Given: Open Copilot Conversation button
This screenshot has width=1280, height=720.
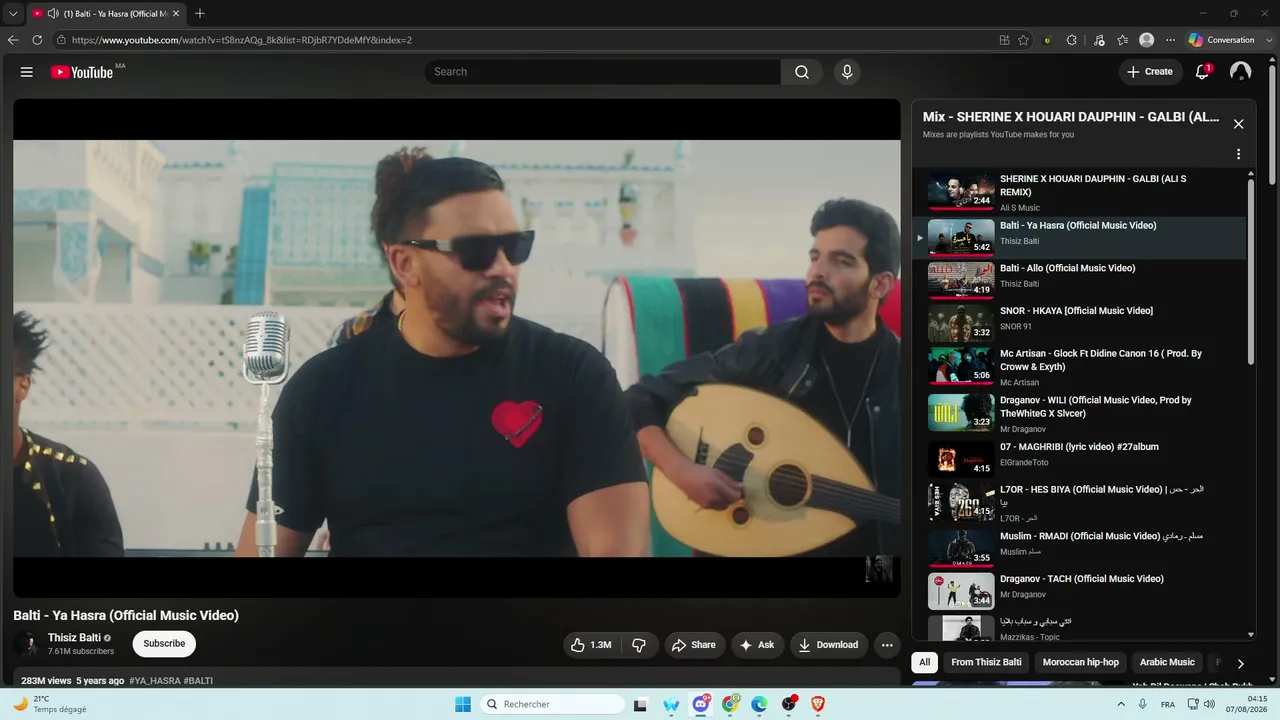Looking at the screenshot, I should click(1222, 40).
